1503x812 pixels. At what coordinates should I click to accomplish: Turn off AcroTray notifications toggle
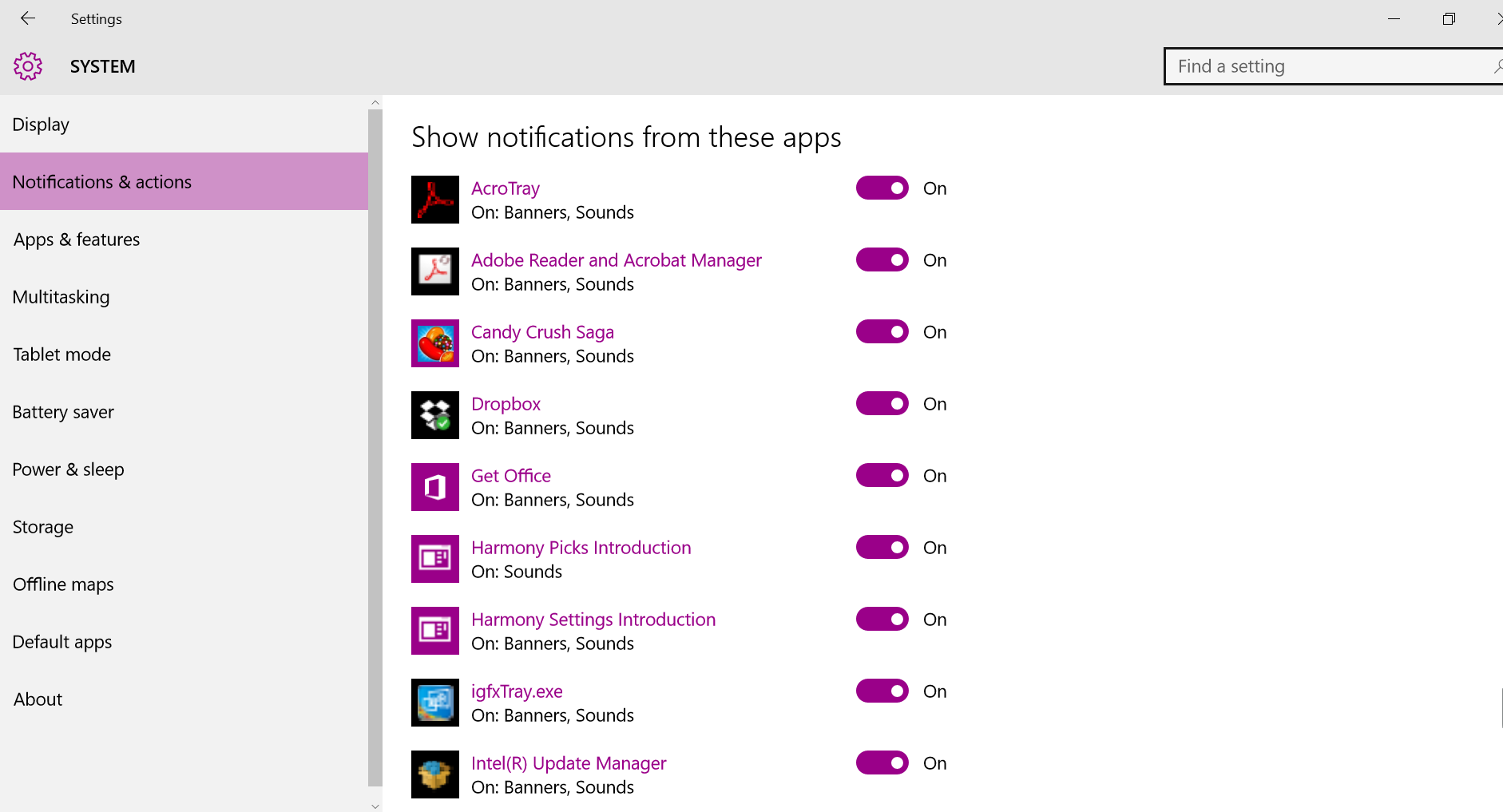(882, 188)
